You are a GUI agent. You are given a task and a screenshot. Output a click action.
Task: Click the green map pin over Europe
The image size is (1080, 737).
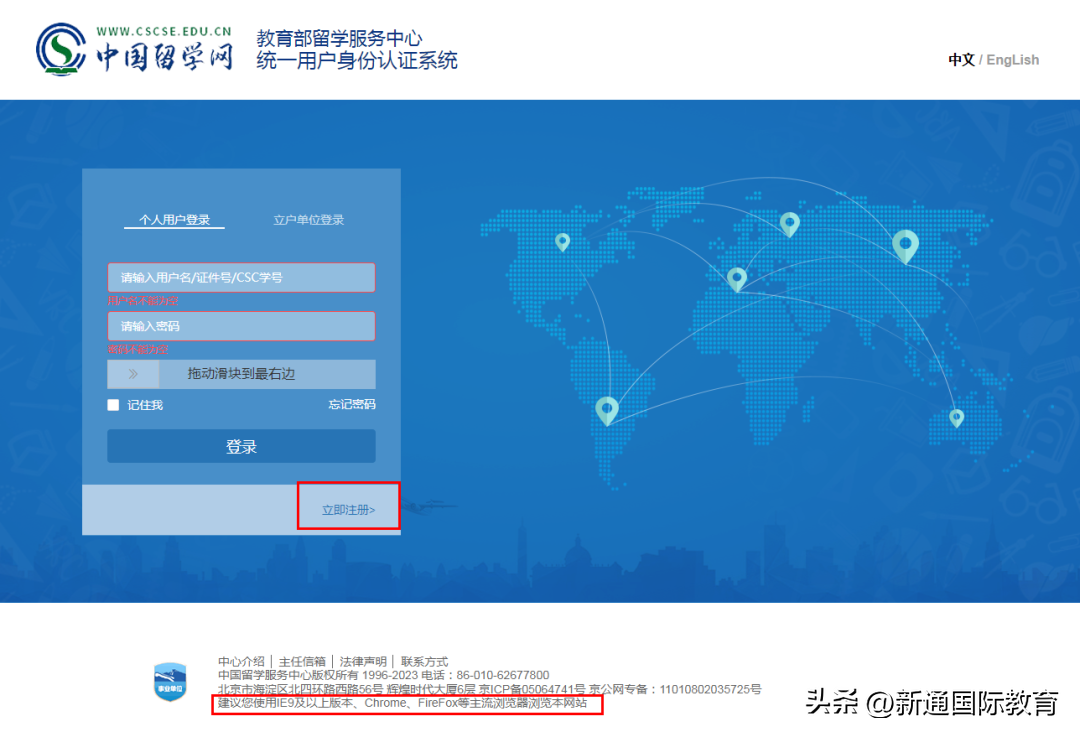790,224
